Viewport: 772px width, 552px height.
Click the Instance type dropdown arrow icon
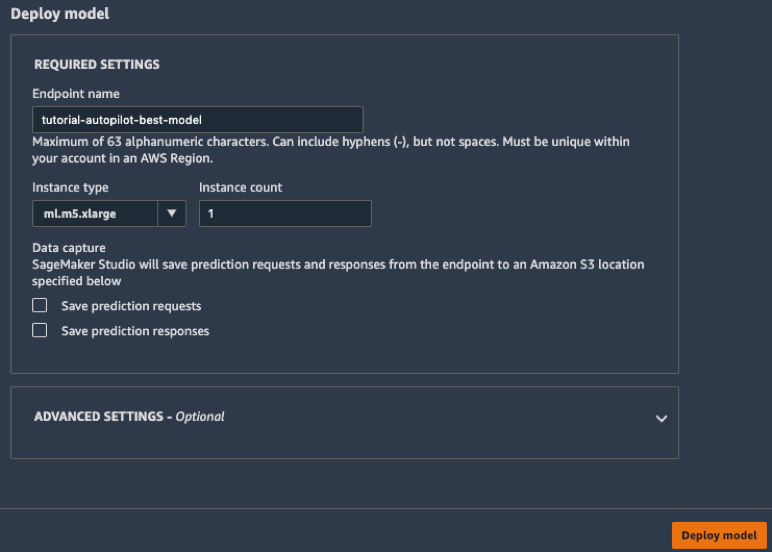click(171, 213)
